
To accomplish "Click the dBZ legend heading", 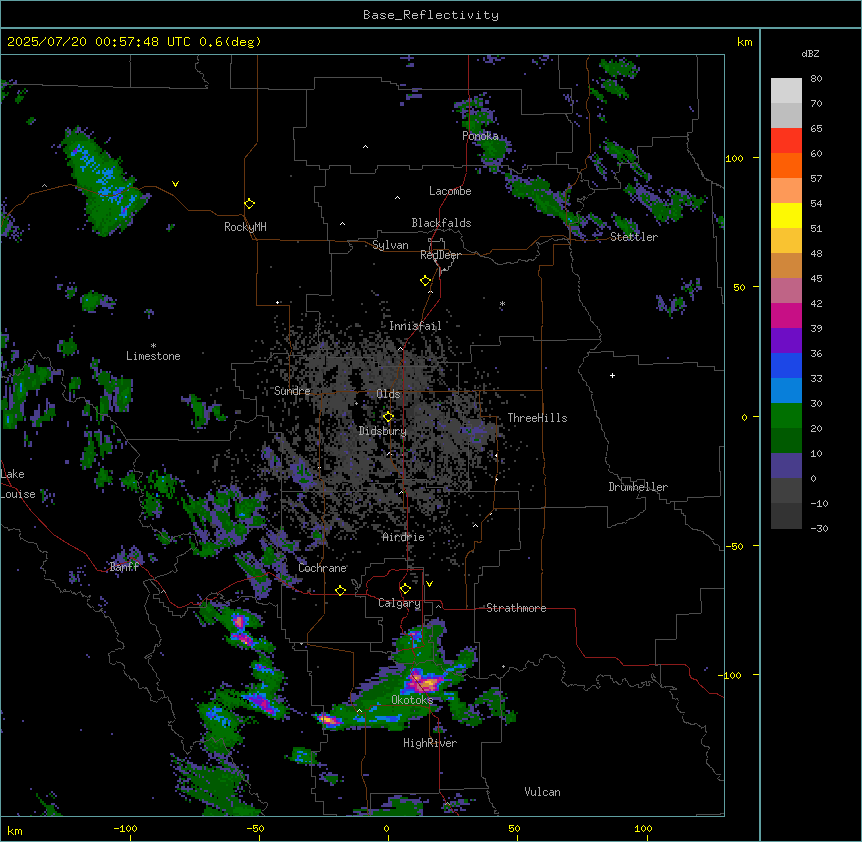I will coord(810,54).
